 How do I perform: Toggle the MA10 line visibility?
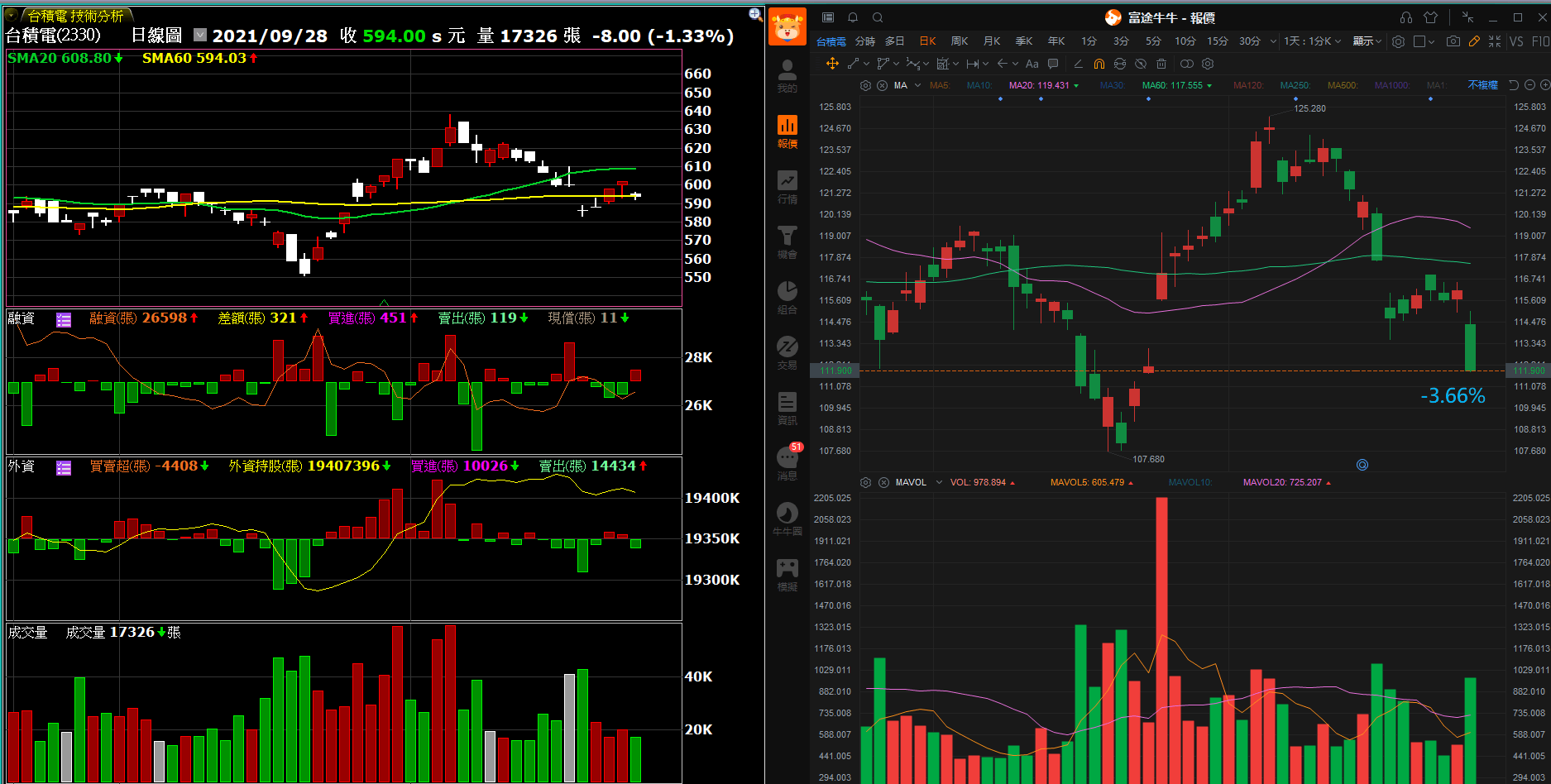click(x=979, y=85)
